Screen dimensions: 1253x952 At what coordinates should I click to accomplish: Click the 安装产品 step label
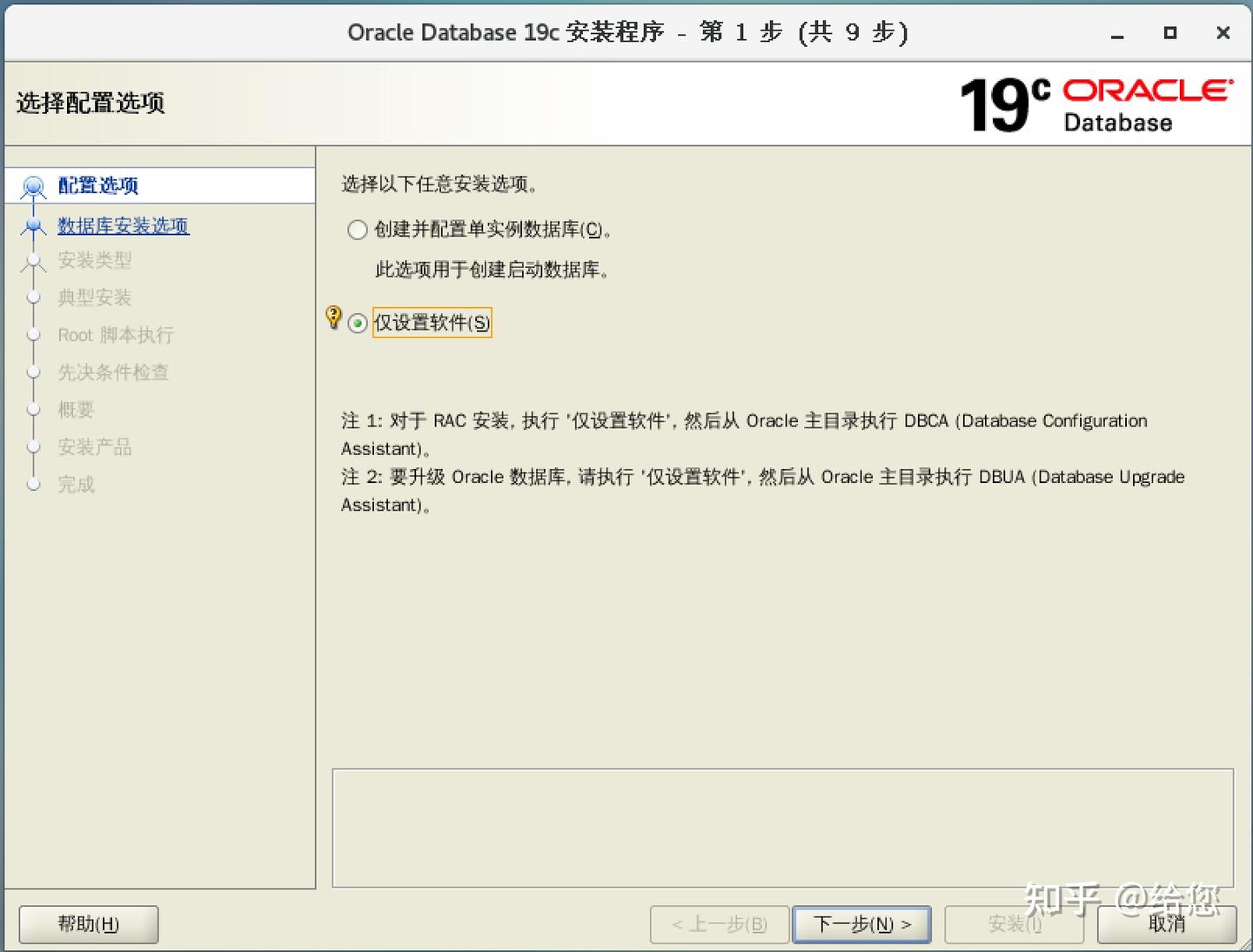click(96, 446)
